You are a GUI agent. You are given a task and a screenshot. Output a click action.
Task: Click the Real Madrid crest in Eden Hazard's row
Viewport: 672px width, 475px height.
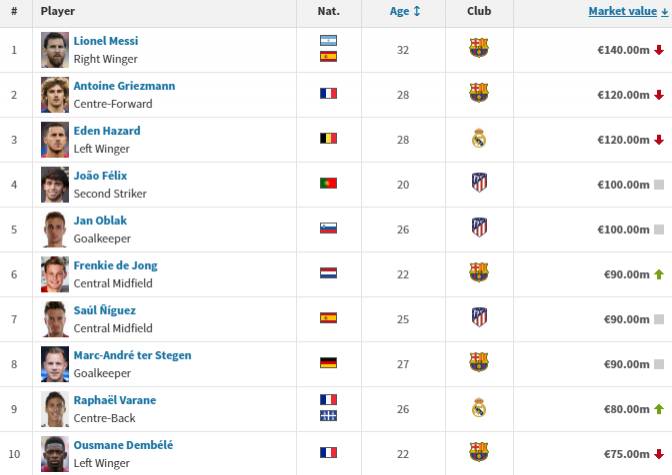click(x=479, y=138)
